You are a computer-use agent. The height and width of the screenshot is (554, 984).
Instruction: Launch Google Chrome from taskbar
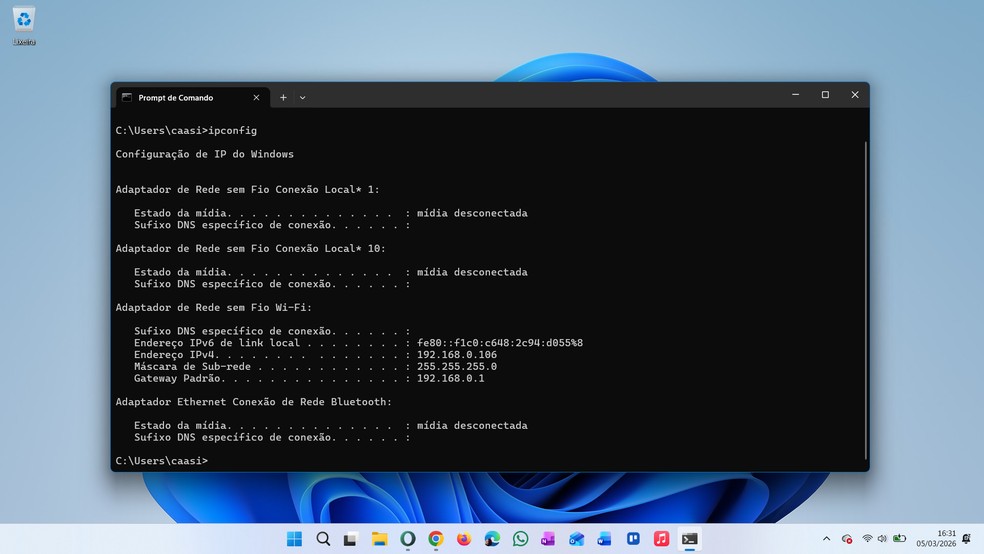(x=436, y=539)
